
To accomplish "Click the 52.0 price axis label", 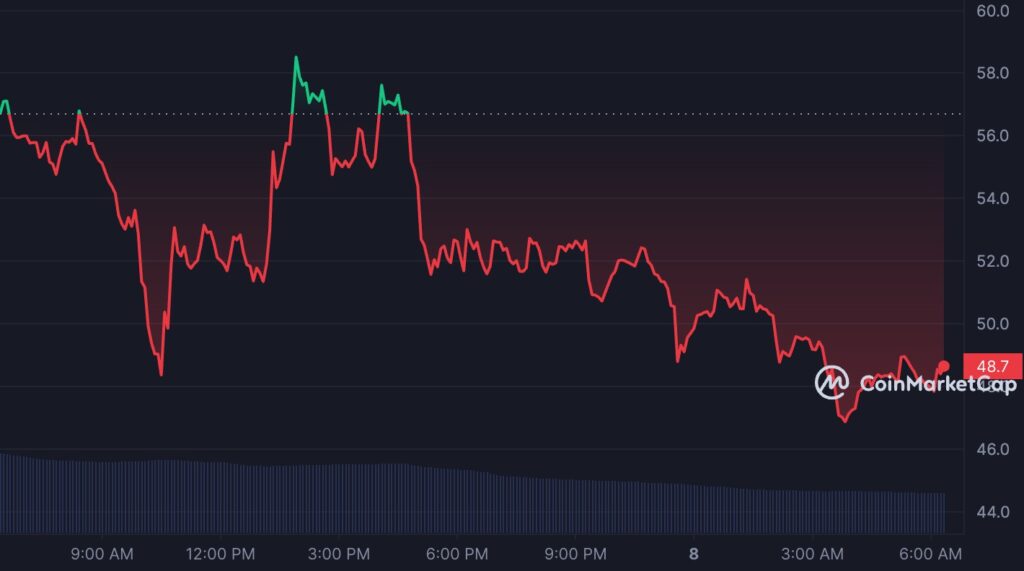I will pos(992,261).
